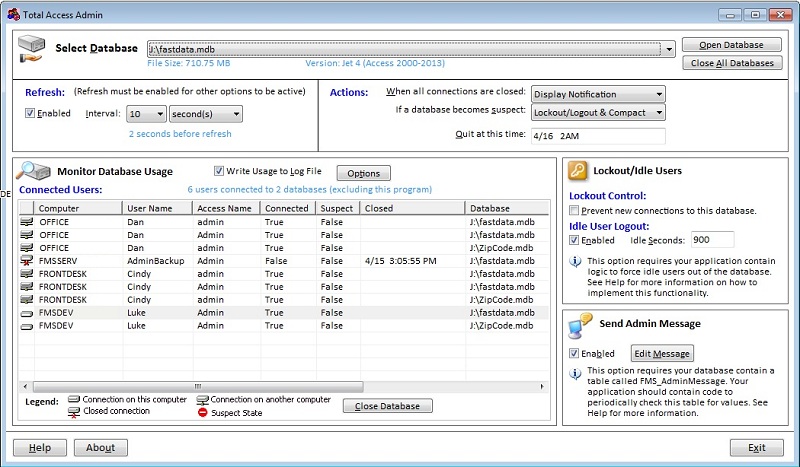
Task: Open the Help button
Action: pos(40,448)
